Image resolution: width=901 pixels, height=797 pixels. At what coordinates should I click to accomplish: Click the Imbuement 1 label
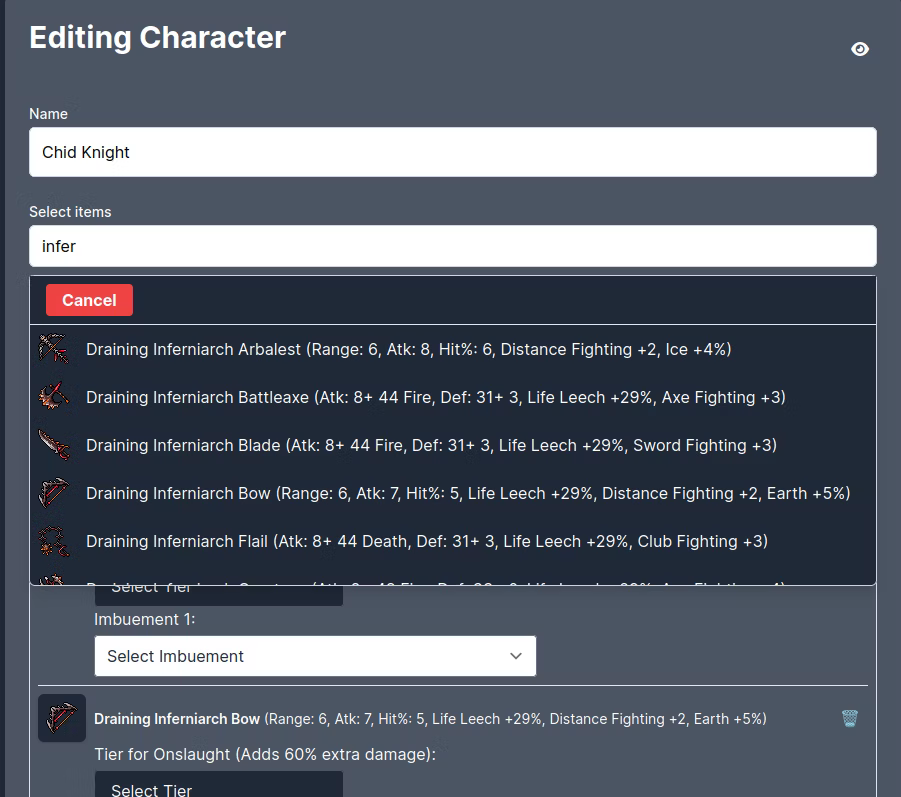click(145, 619)
